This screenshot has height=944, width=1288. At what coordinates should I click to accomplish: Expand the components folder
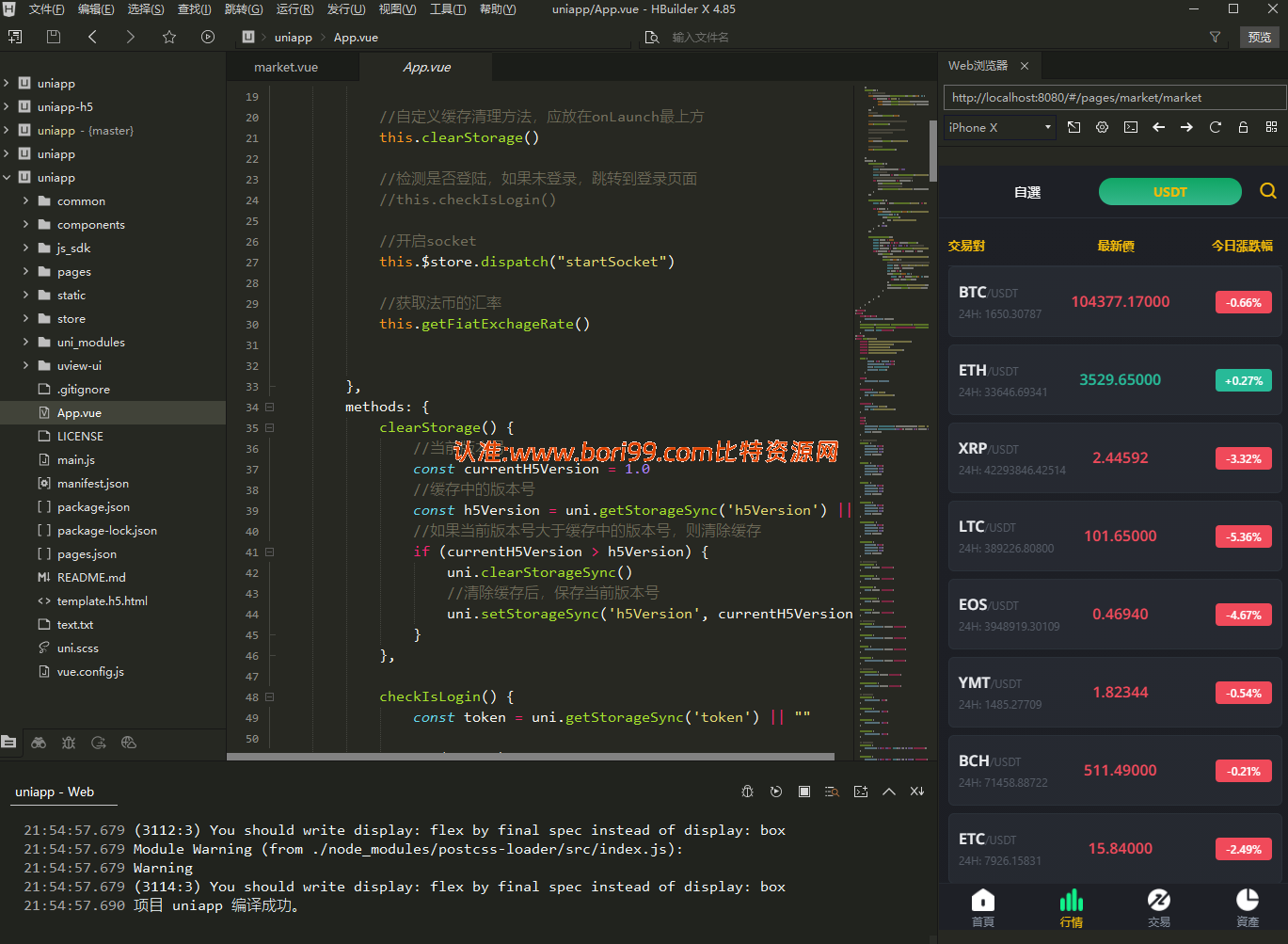[25, 224]
